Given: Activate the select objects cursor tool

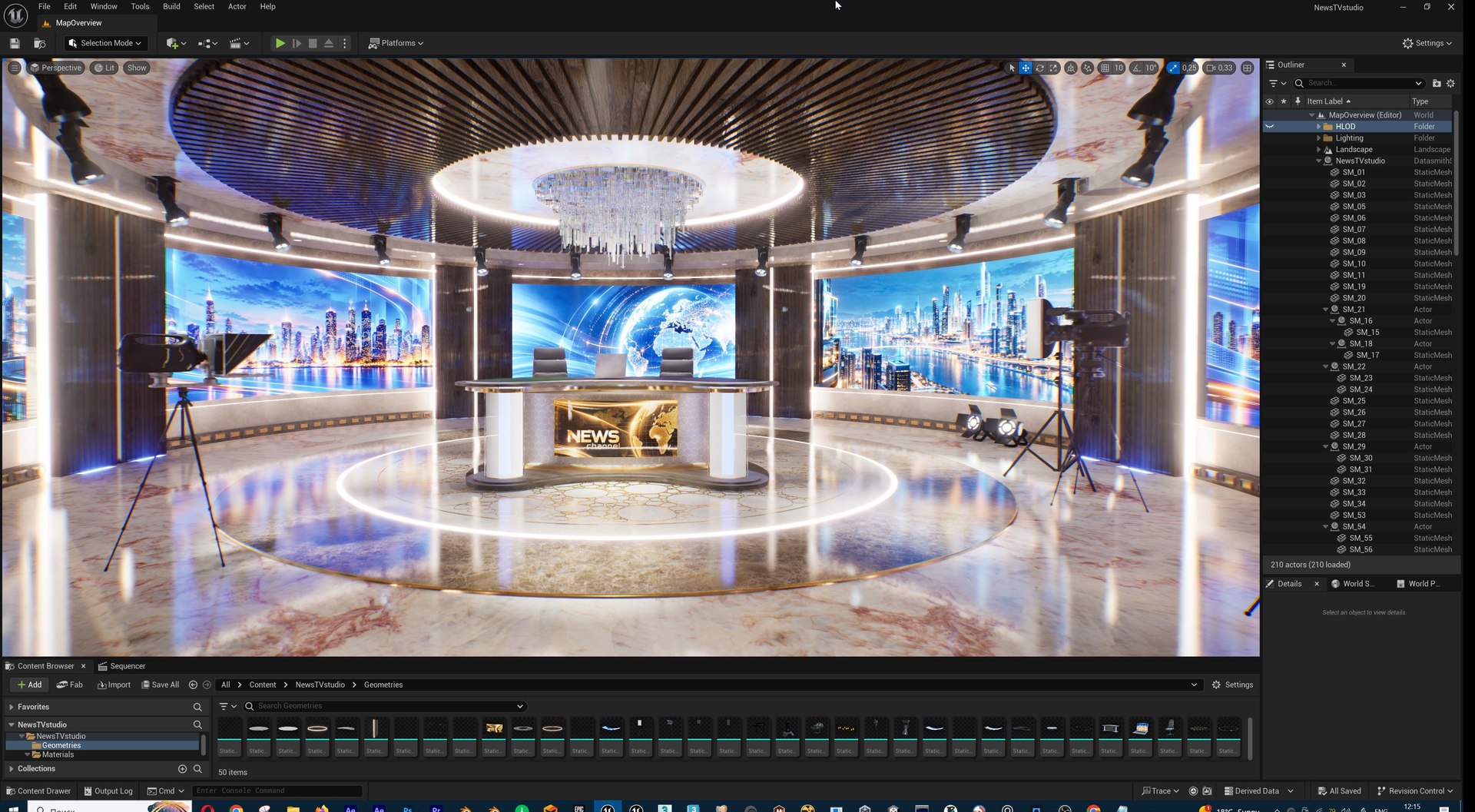Looking at the screenshot, I should [1012, 68].
